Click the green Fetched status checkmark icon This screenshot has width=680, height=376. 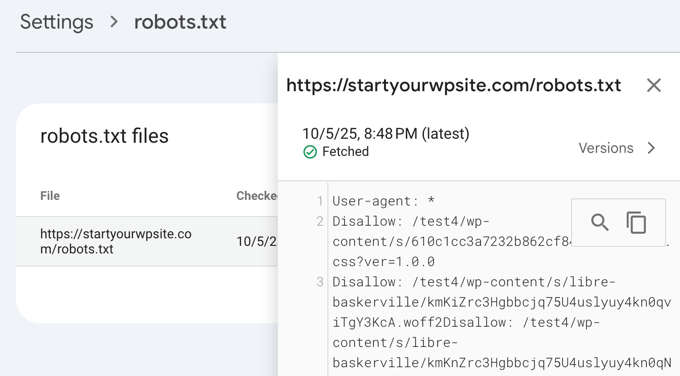[x=310, y=152]
